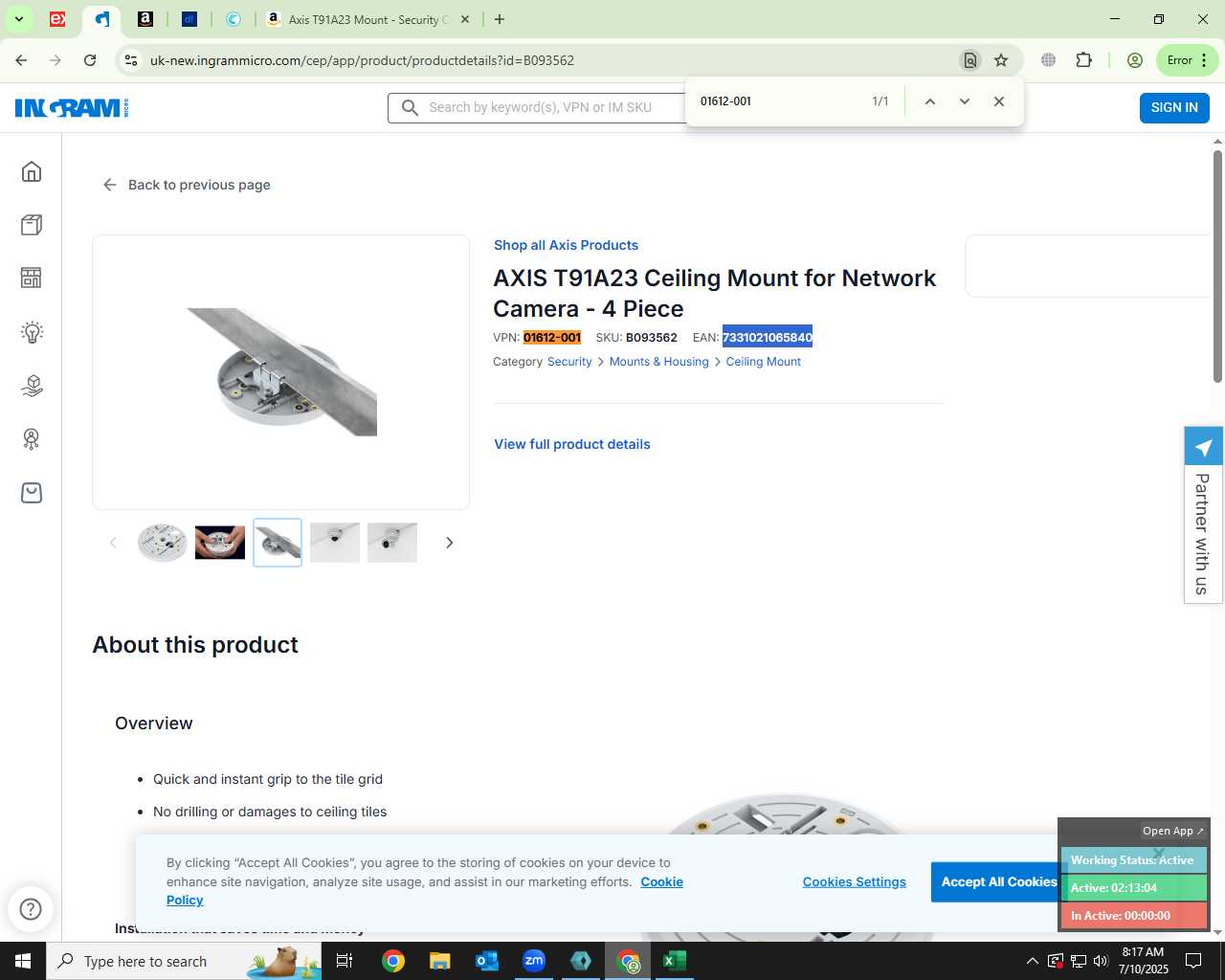Switch to the Amazon 'a' pinned tab

pyautogui.click(x=145, y=19)
